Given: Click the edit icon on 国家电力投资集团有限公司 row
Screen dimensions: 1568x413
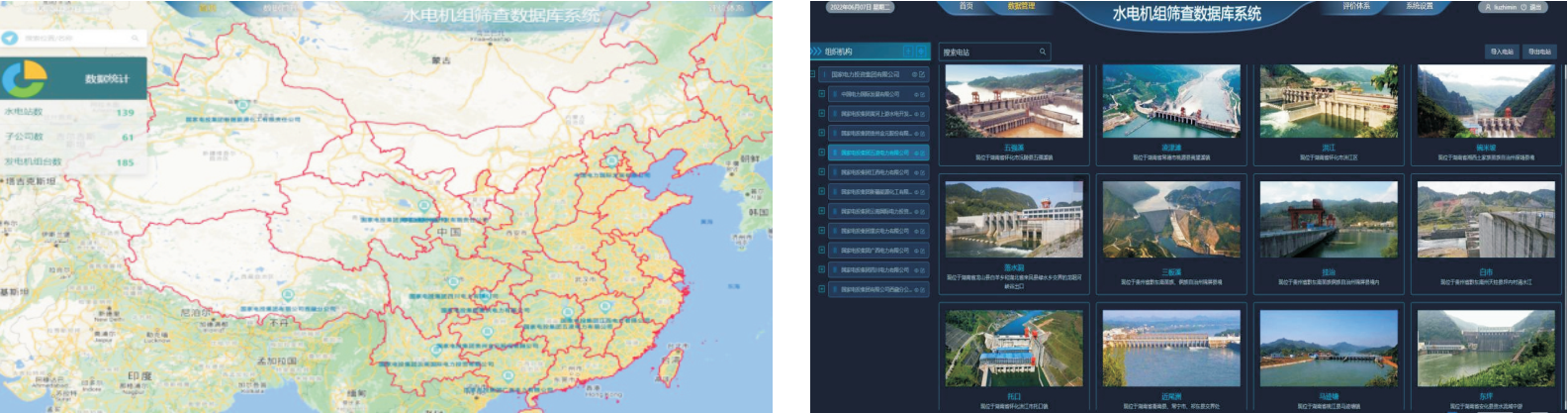Looking at the screenshot, I should pos(922,74).
